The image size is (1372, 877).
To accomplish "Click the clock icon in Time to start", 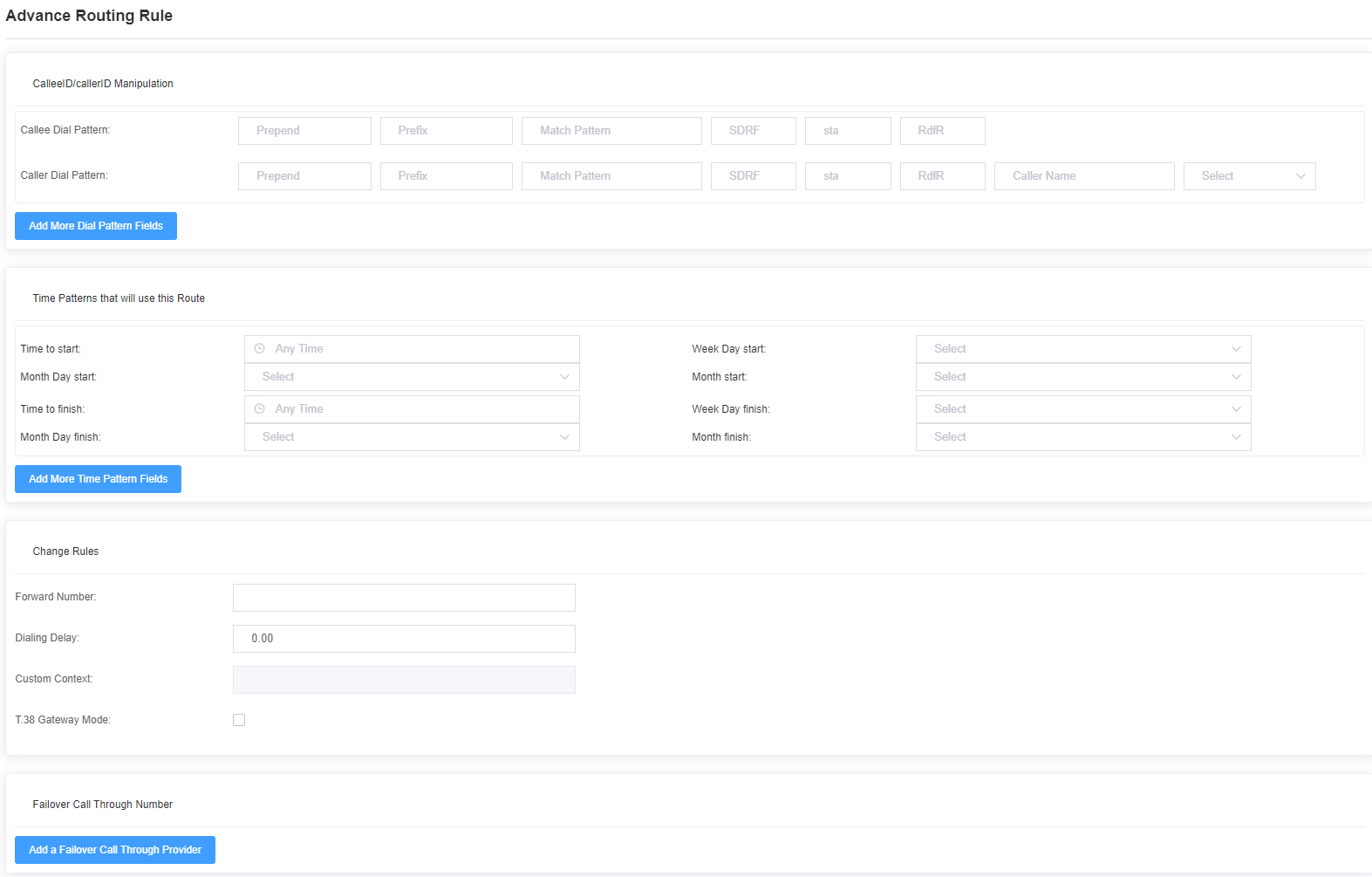I will (259, 348).
